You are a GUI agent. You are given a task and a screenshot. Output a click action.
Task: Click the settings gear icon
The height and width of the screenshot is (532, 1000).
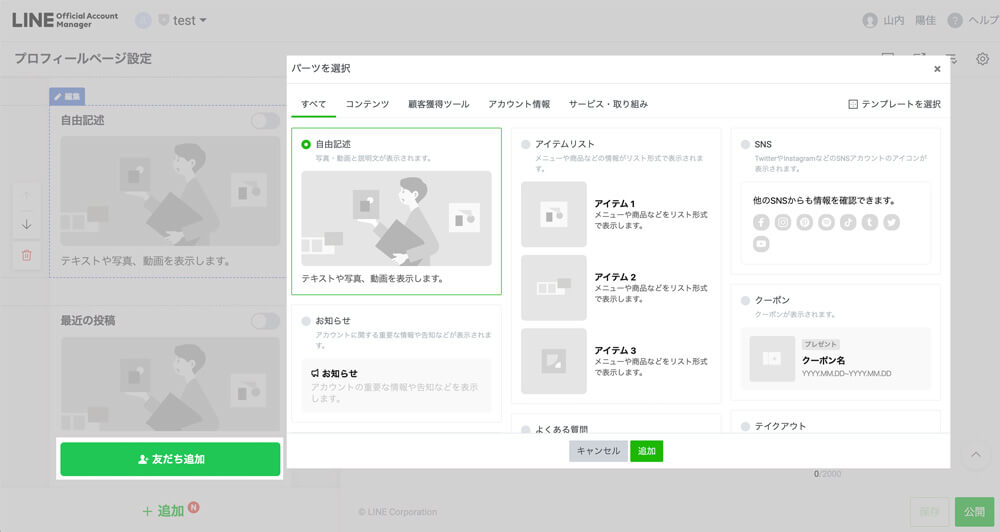(x=983, y=59)
